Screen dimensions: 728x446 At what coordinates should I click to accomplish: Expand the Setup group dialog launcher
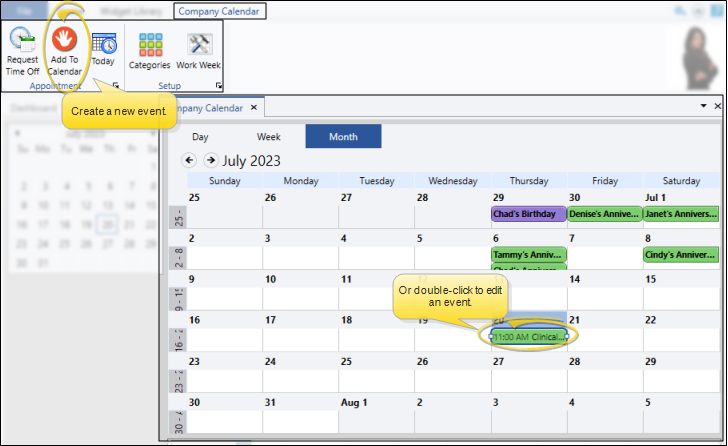tap(219, 87)
